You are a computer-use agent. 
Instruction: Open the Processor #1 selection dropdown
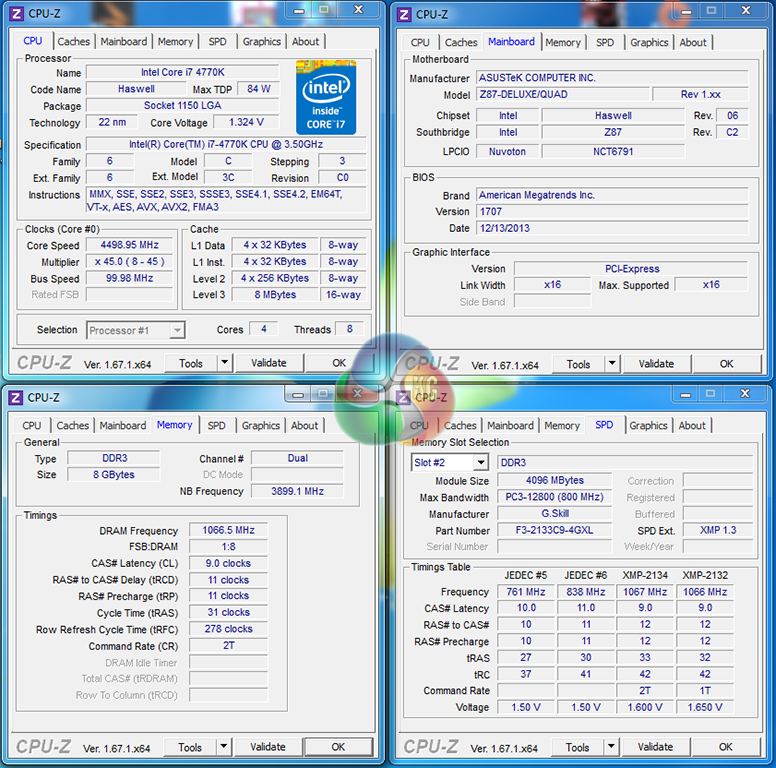[177, 330]
